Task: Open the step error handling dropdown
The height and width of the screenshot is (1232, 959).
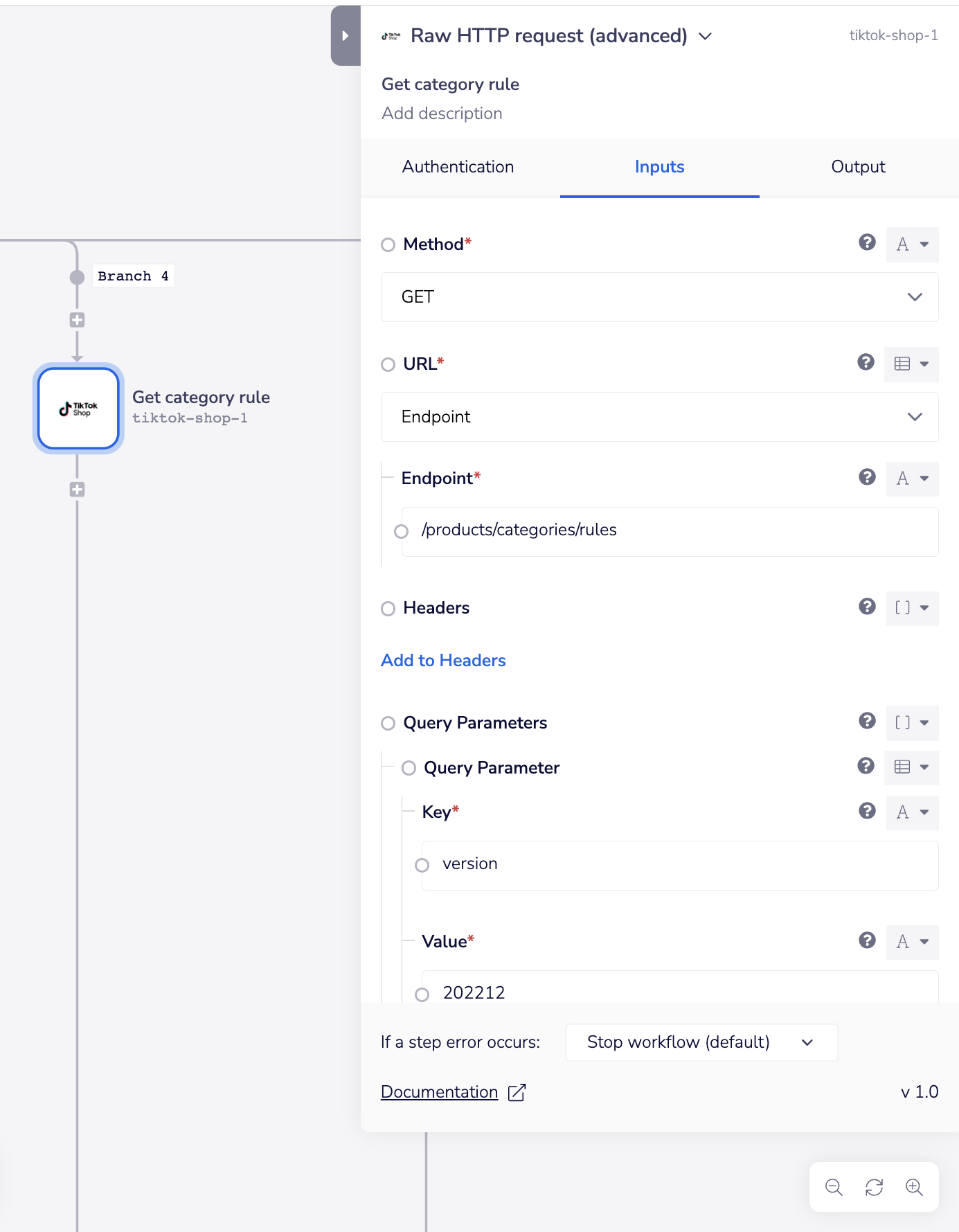Action: 701,1042
